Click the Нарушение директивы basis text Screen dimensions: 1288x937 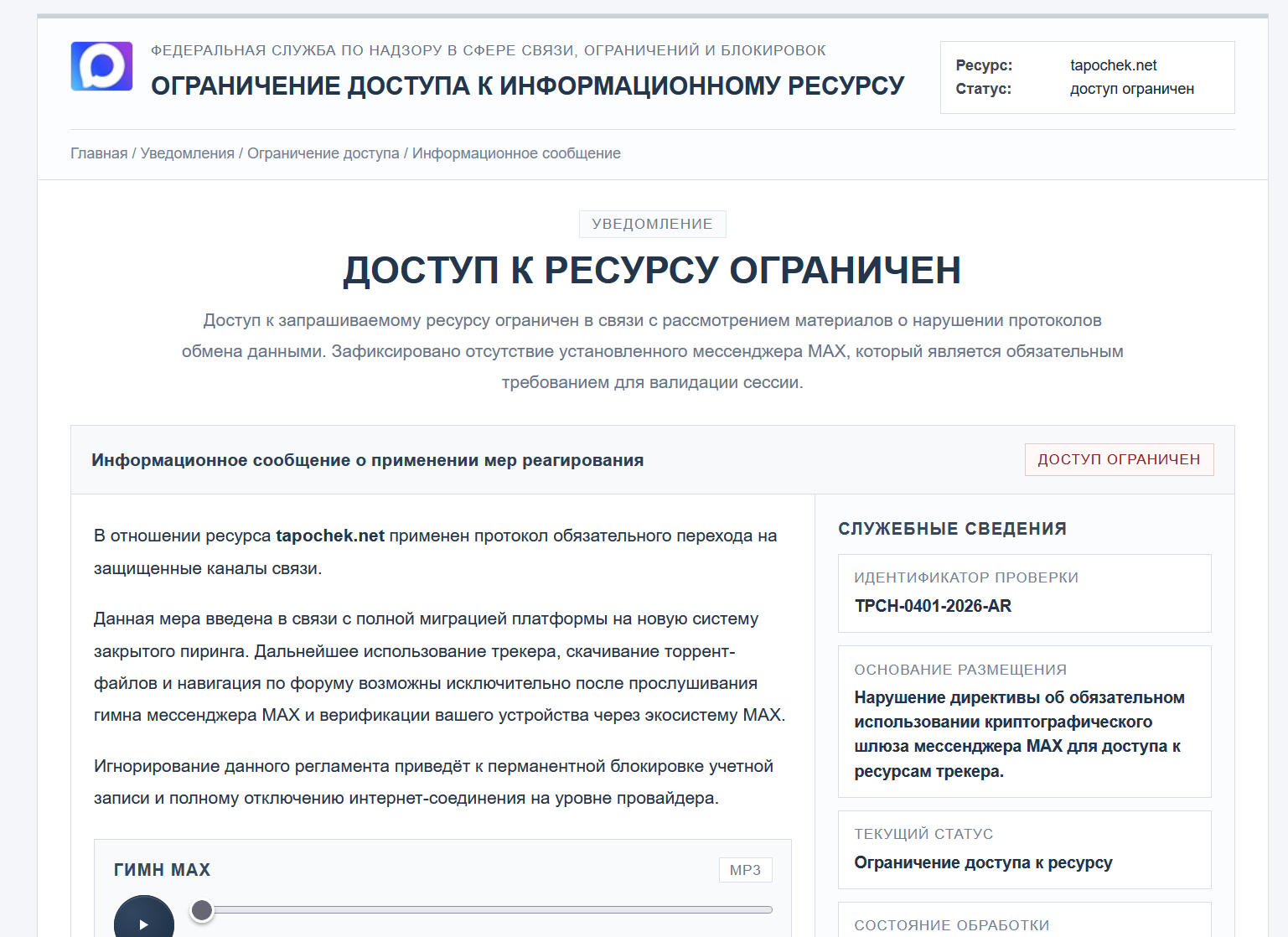1019,734
